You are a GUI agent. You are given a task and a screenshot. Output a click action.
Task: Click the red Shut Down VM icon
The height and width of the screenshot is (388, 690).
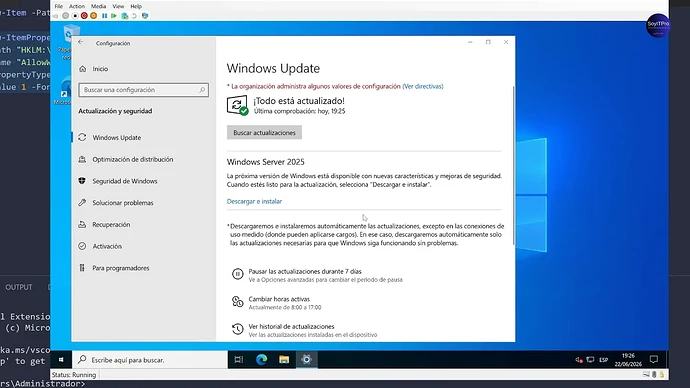pos(84,16)
